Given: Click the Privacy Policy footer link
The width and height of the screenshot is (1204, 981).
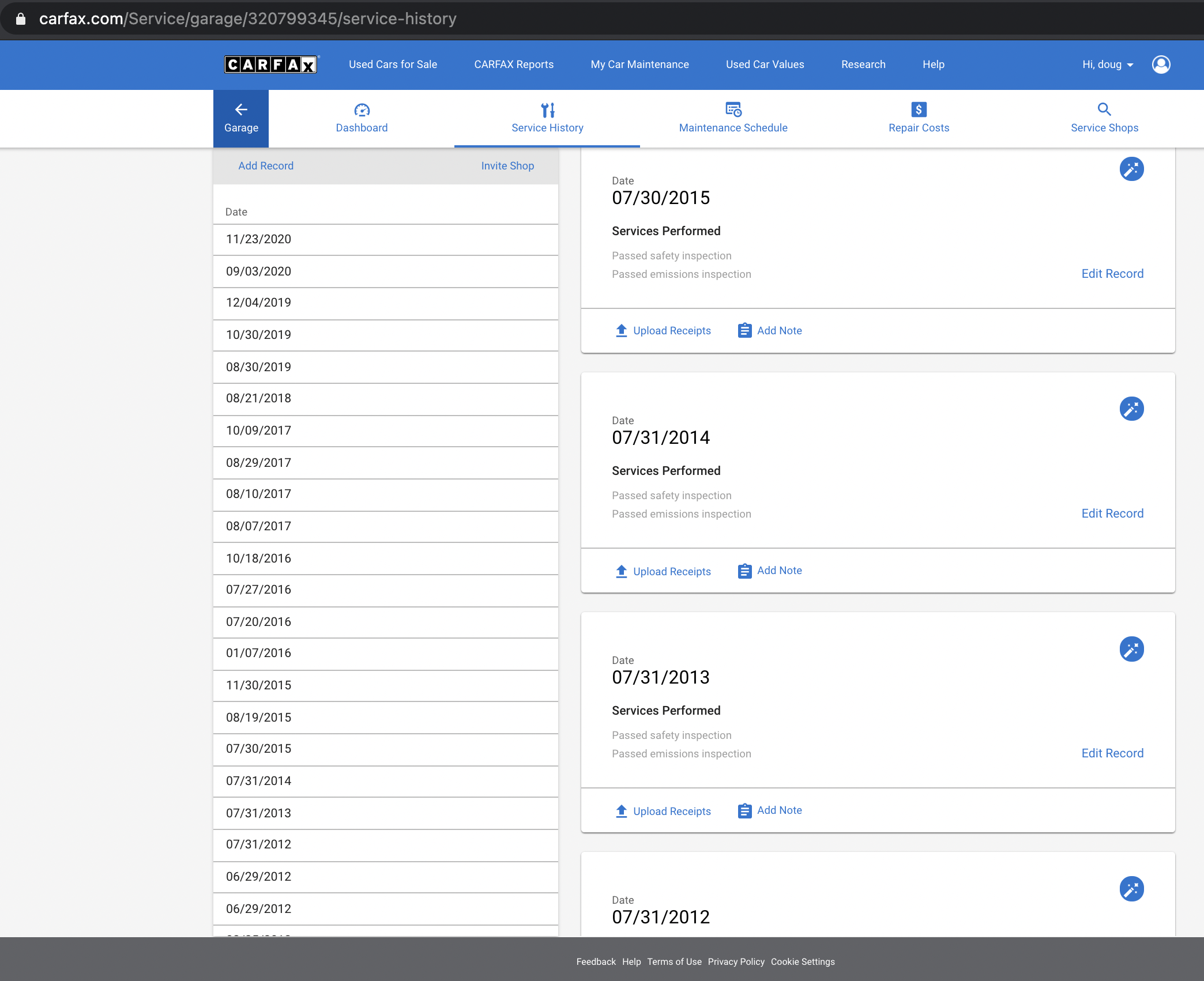Looking at the screenshot, I should 736,961.
